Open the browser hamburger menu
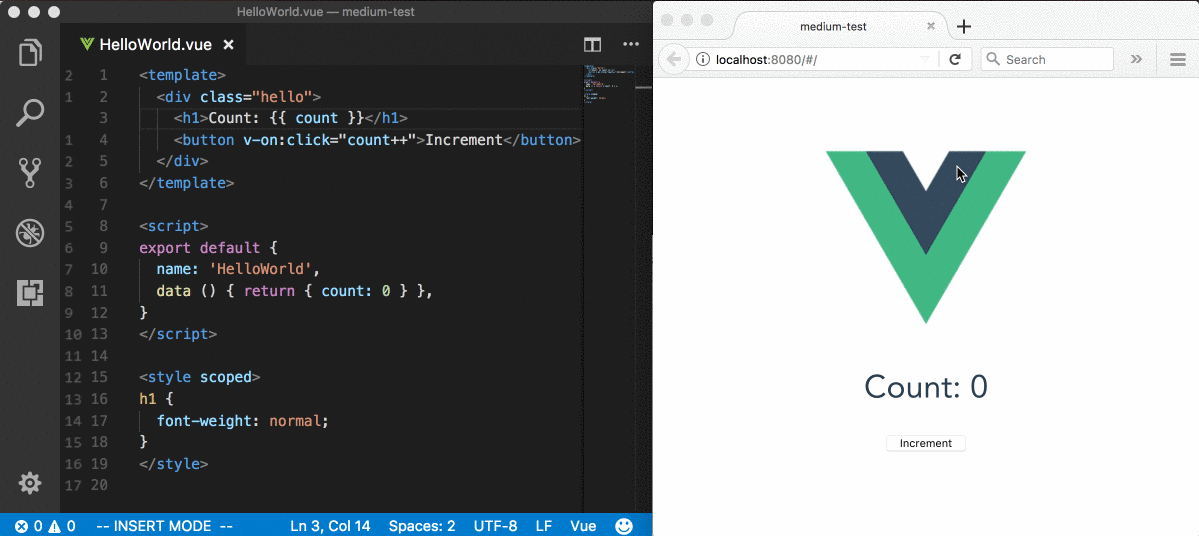Screen dimensions: 1199x536 (x=1178, y=60)
